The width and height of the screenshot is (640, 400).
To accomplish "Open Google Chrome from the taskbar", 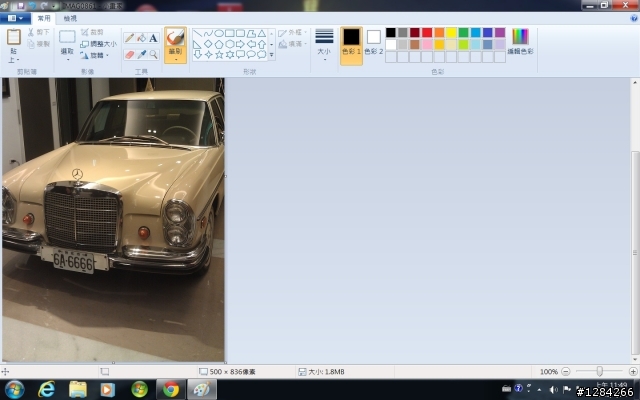I will click(171, 389).
